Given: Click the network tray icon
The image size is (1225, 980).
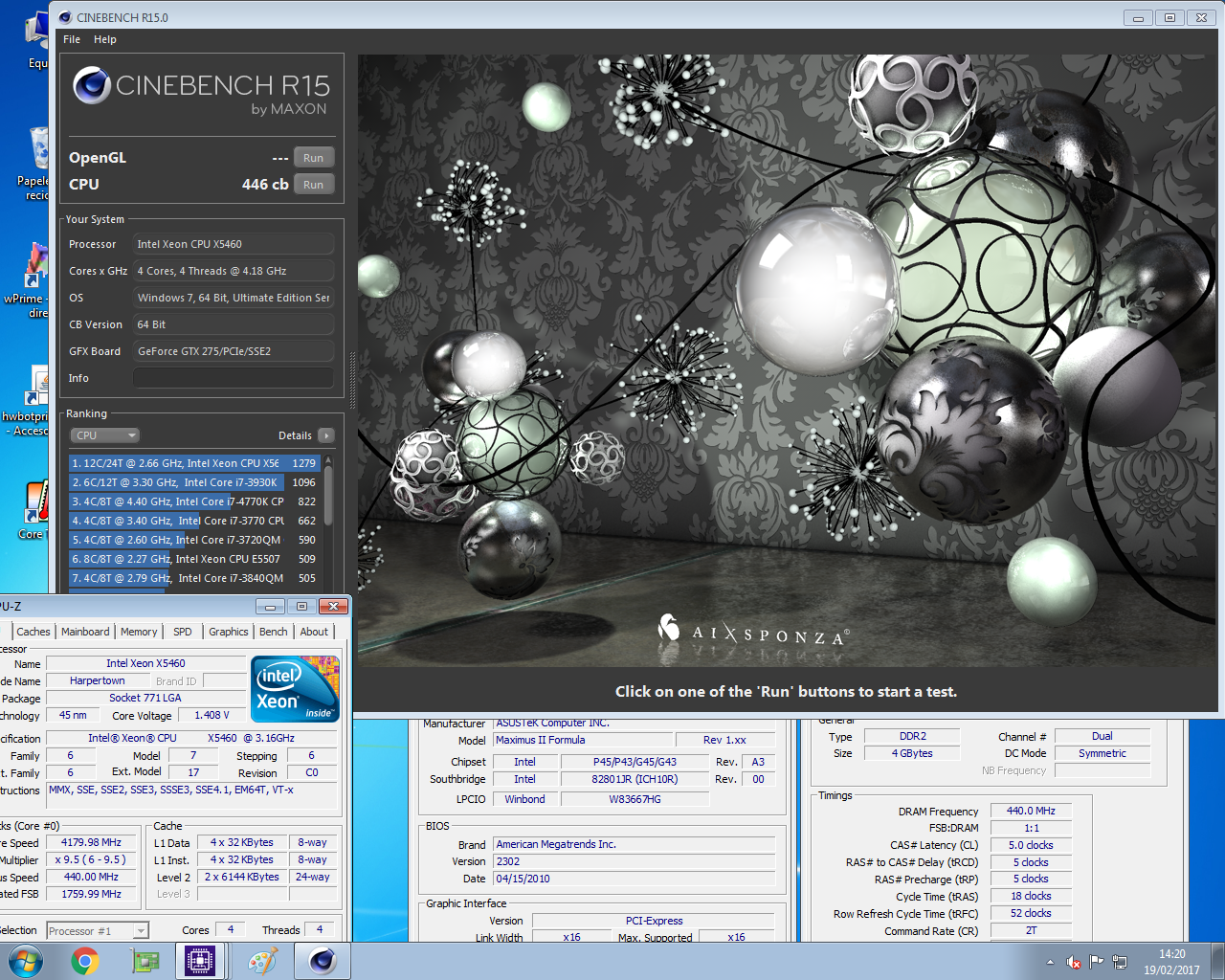Looking at the screenshot, I should click(1120, 962).
